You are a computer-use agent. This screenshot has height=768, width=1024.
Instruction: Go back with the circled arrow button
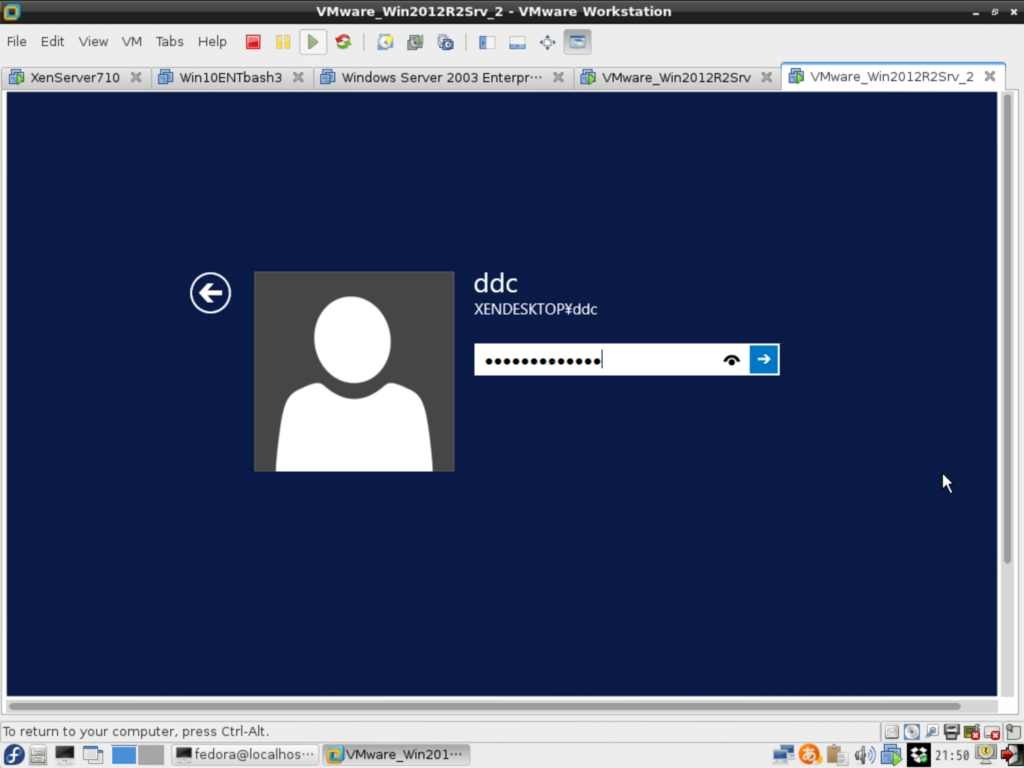[x=210, y=293]
